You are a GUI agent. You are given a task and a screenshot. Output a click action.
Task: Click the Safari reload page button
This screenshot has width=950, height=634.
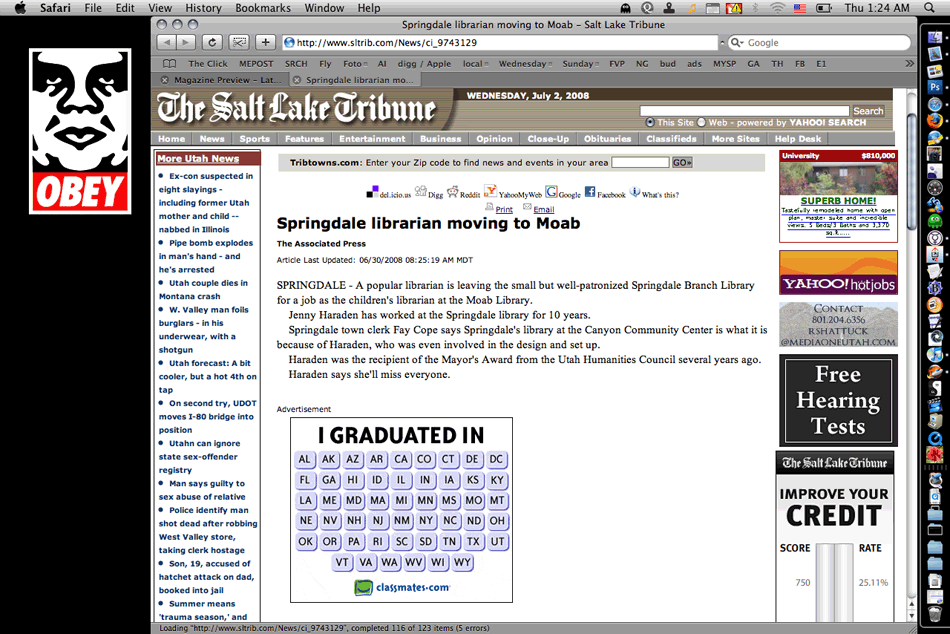(x=212, y=42)
